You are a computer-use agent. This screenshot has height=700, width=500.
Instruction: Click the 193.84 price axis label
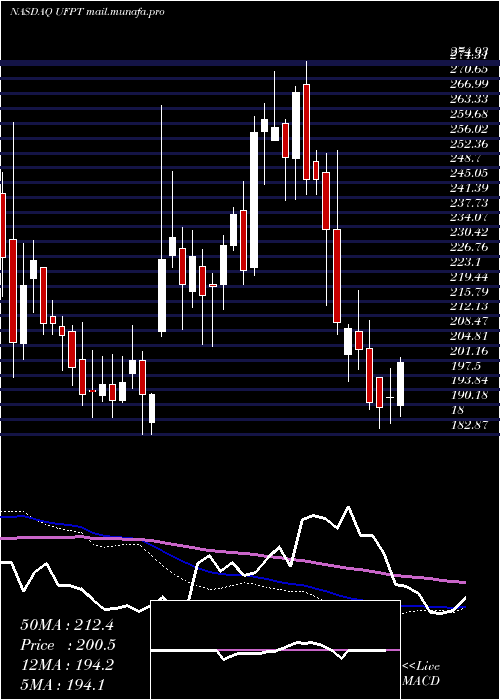coord(468,380)
